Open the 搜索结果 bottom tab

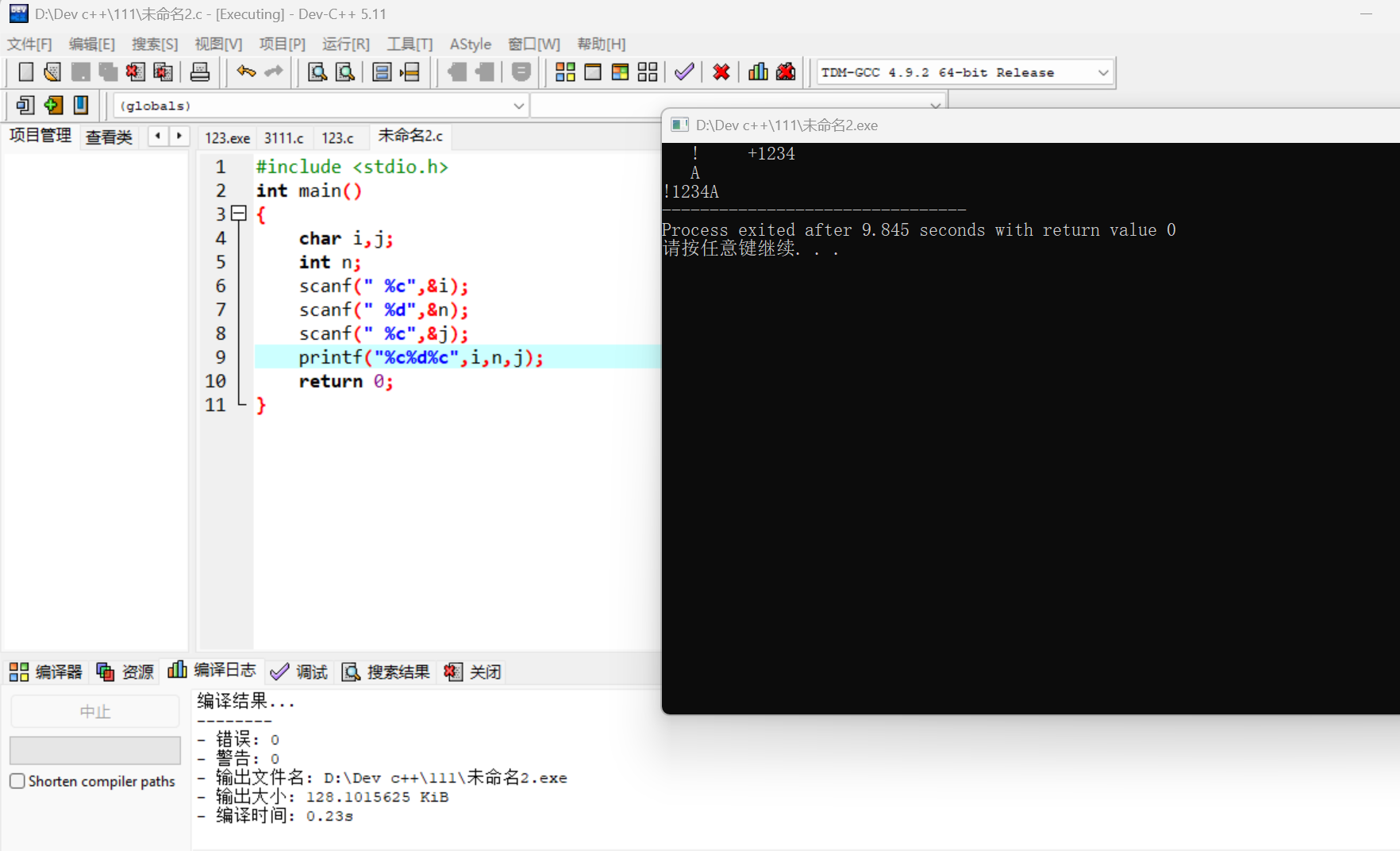click(386, 672)
